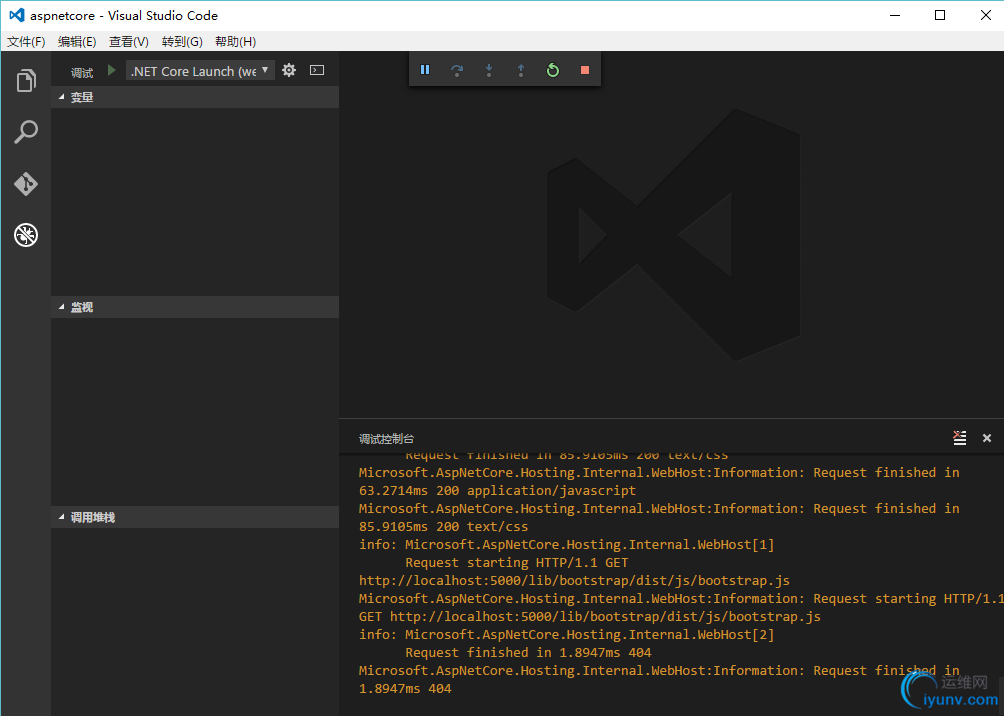Click the 'Request finished in 1.8947ms 404' line
Viewport: 1004px width, 716px height.
point(528,653)
